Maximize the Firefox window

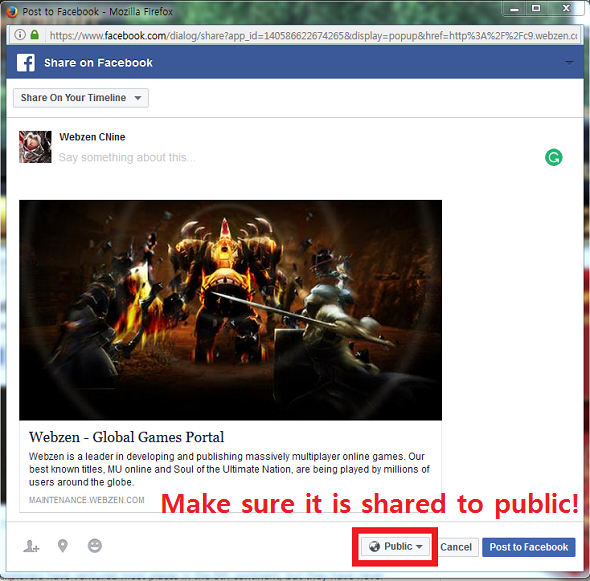(536, 8)
